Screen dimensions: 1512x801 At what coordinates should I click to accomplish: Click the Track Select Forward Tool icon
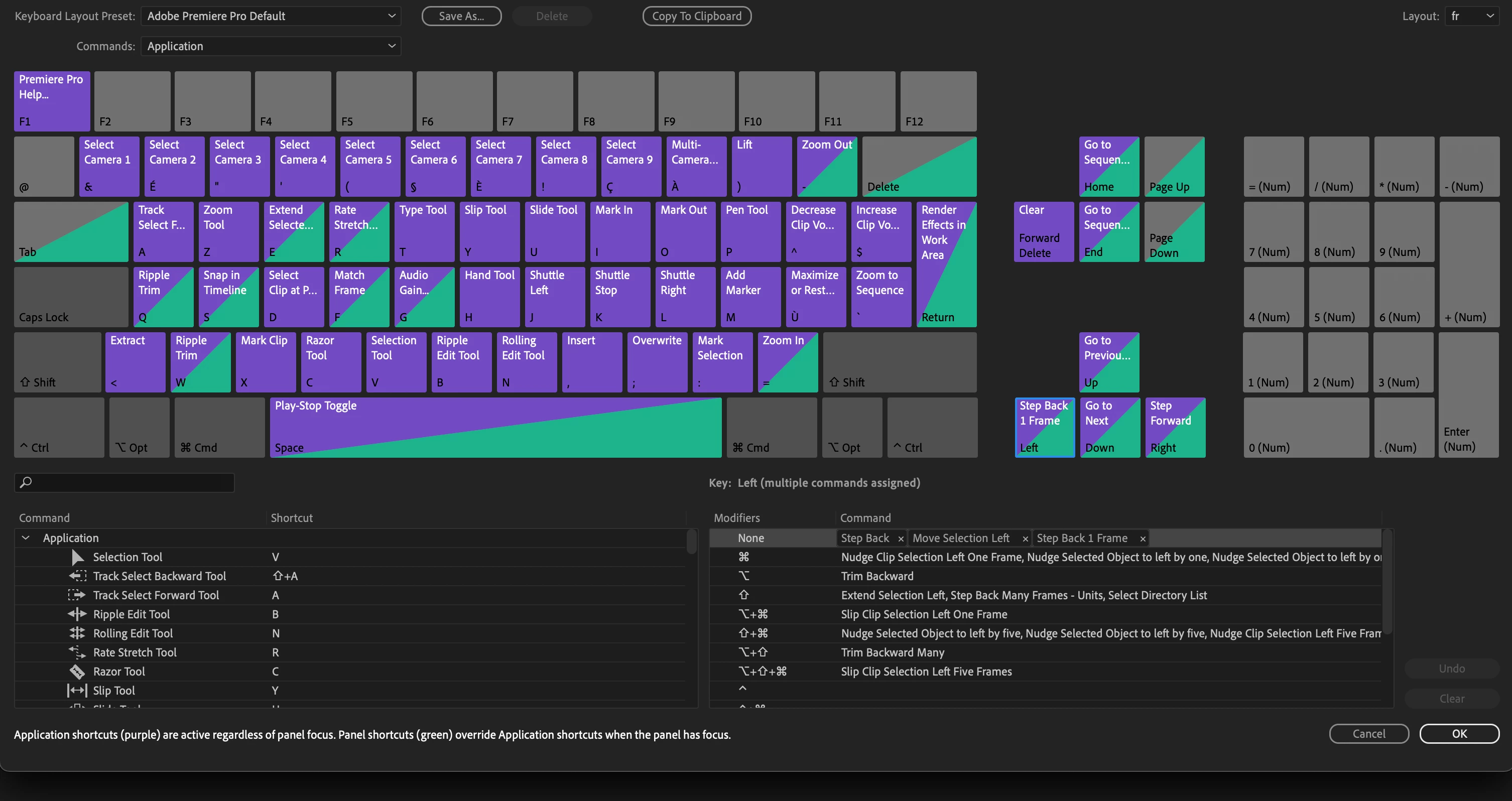(77, 595)
